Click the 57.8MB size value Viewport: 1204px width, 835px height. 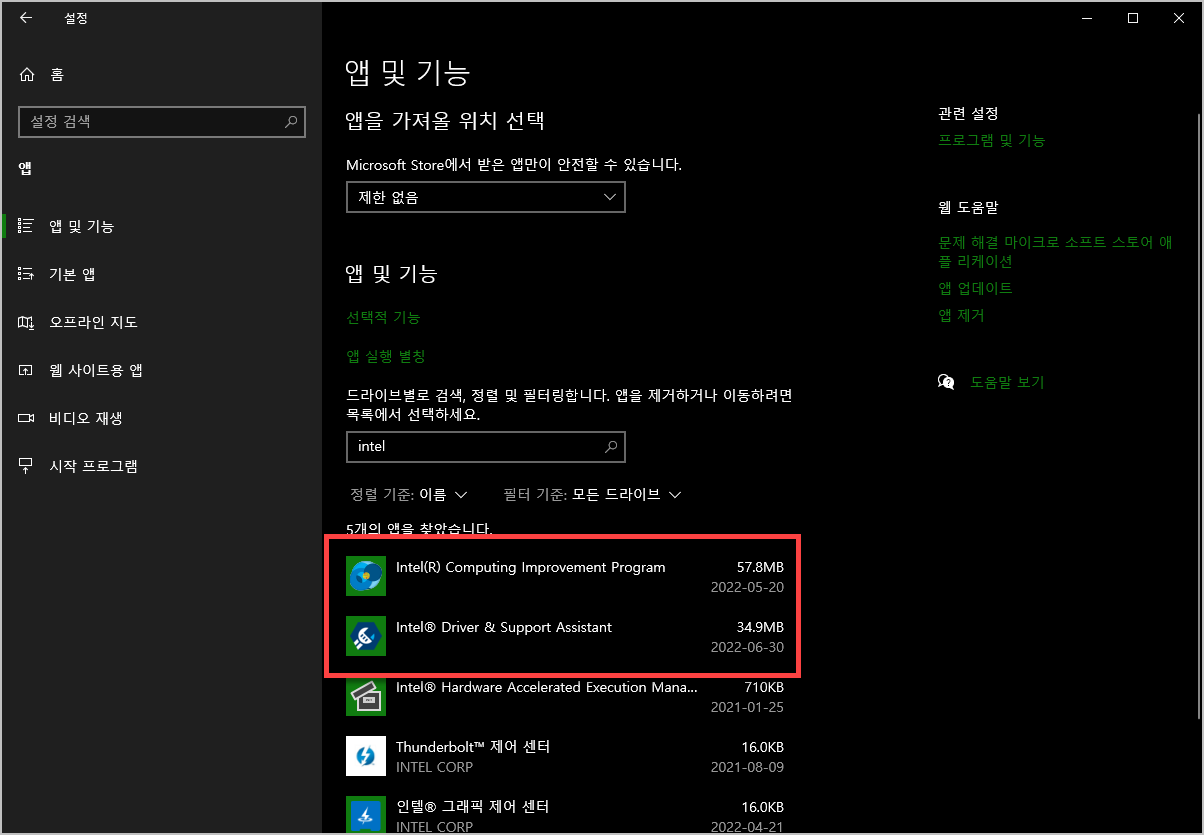coord(760,567)
